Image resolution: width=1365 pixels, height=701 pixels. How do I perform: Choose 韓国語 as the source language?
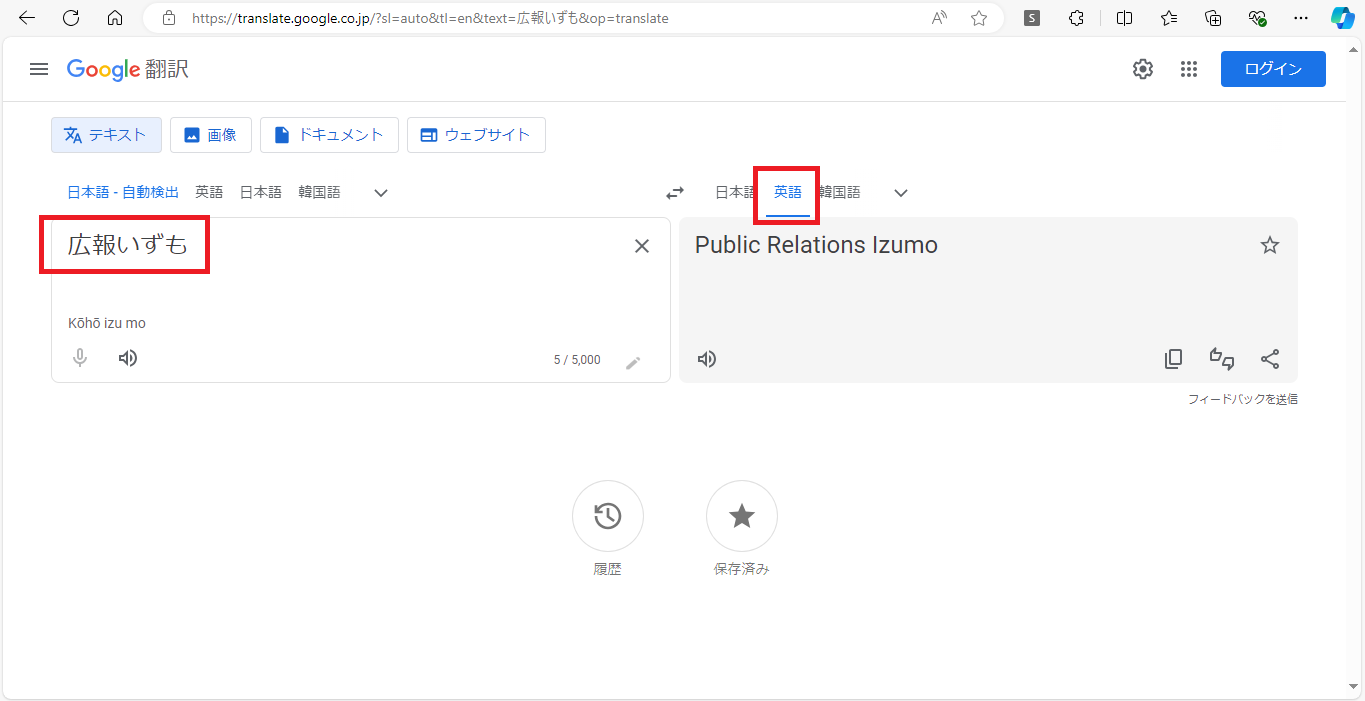[319, 192]
